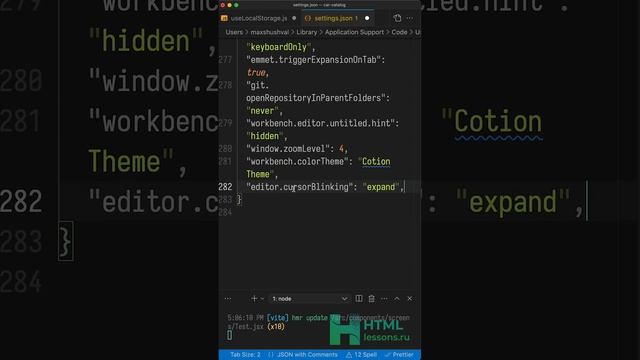Click the Users breadcrumb segment
Viewport: 640px width, 360px height.
[234, 32]
